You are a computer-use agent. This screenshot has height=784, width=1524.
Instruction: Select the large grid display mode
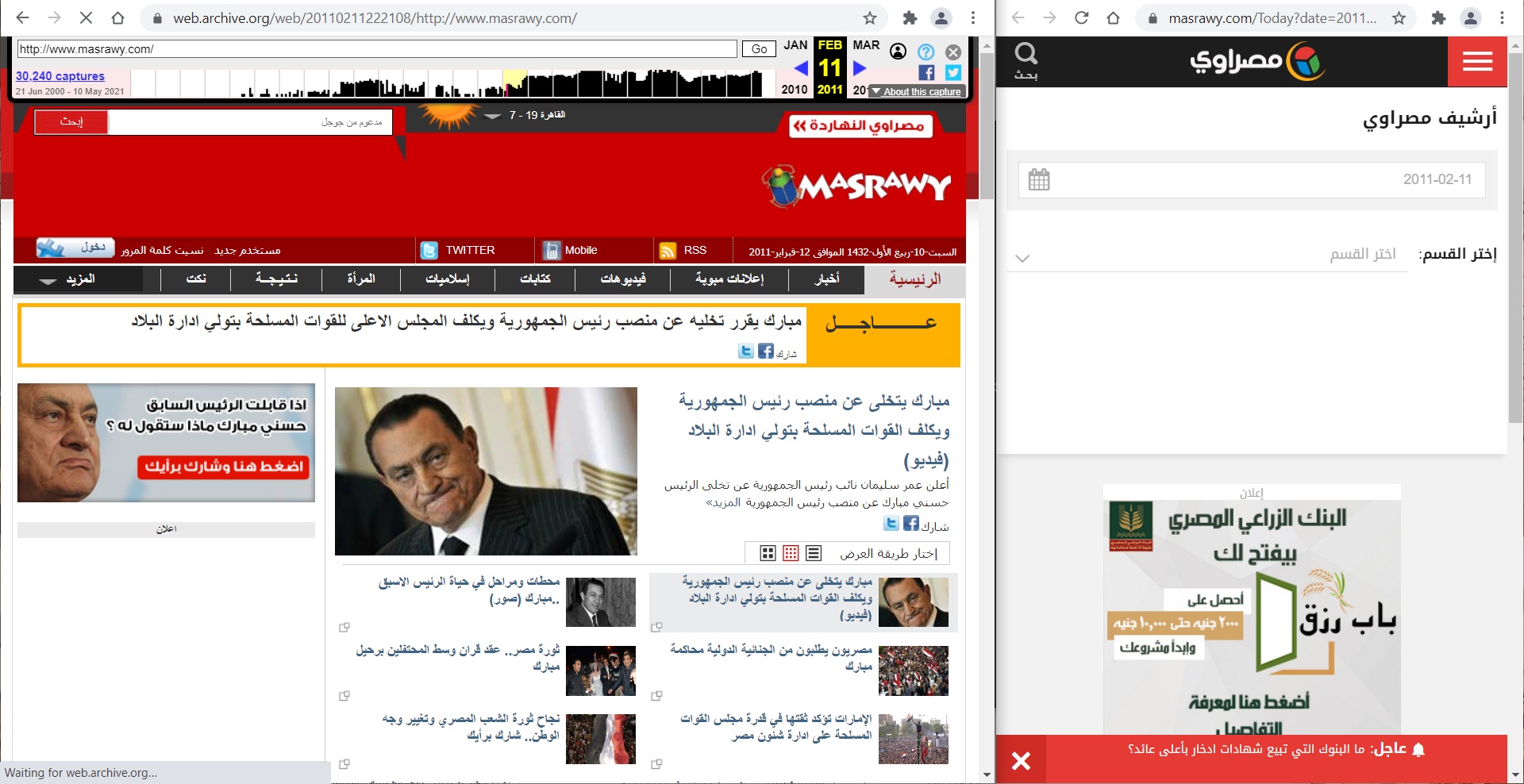(x=768, y=553)
